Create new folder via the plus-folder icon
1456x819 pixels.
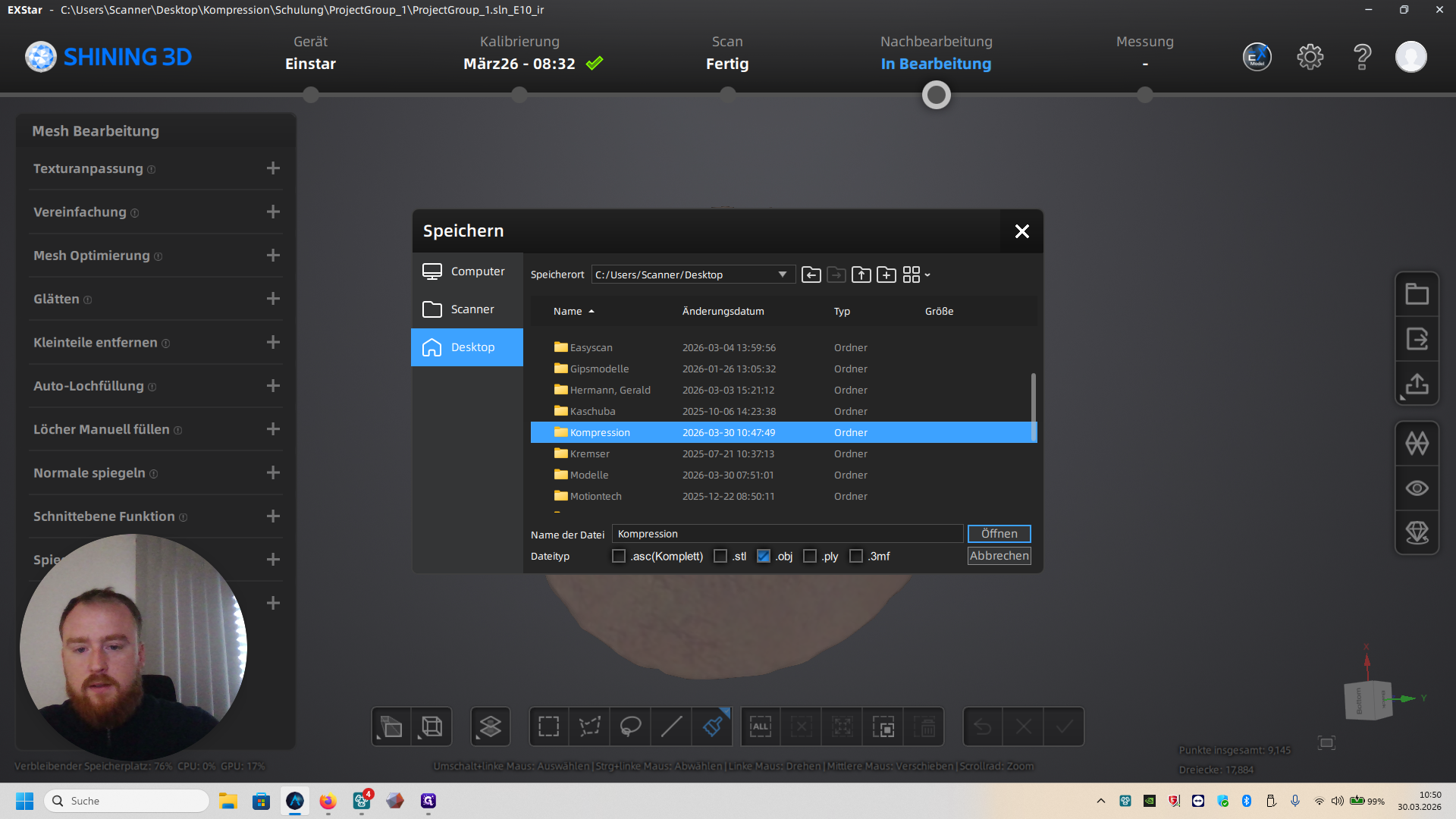(x=886, y=275)
